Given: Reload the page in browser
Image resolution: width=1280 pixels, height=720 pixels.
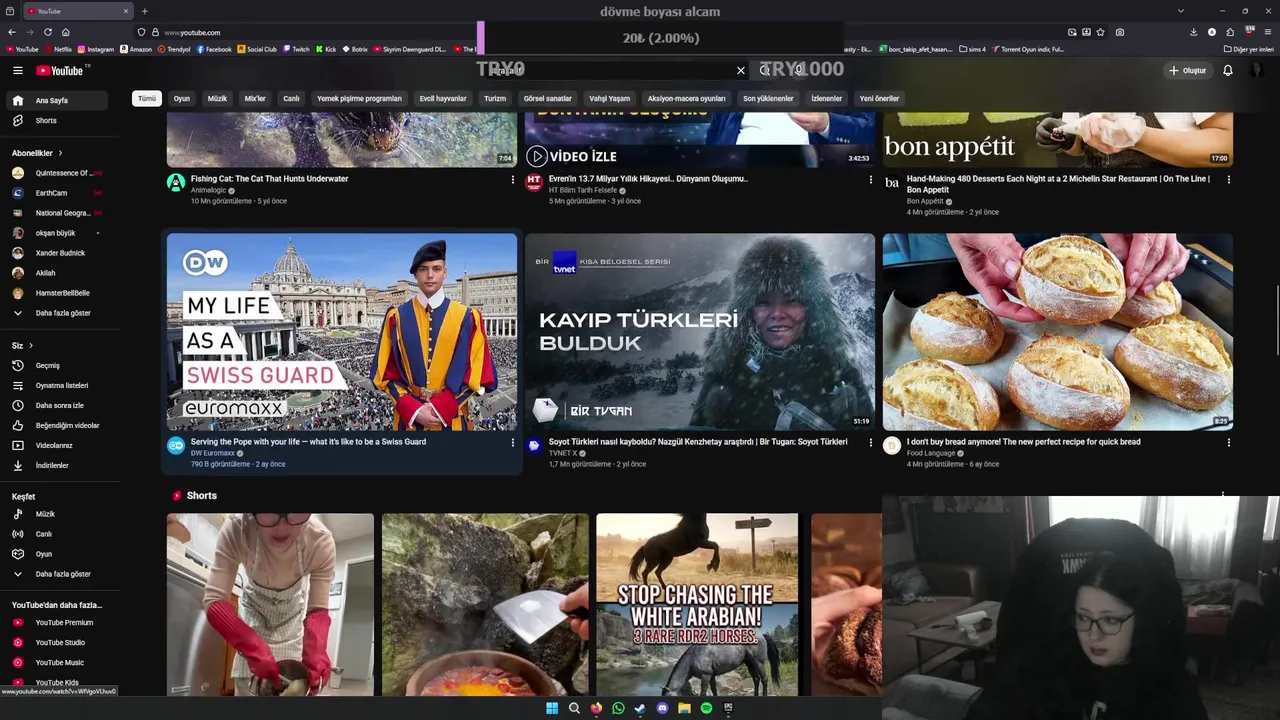Looking at the screenshot, I should (47, 32).
